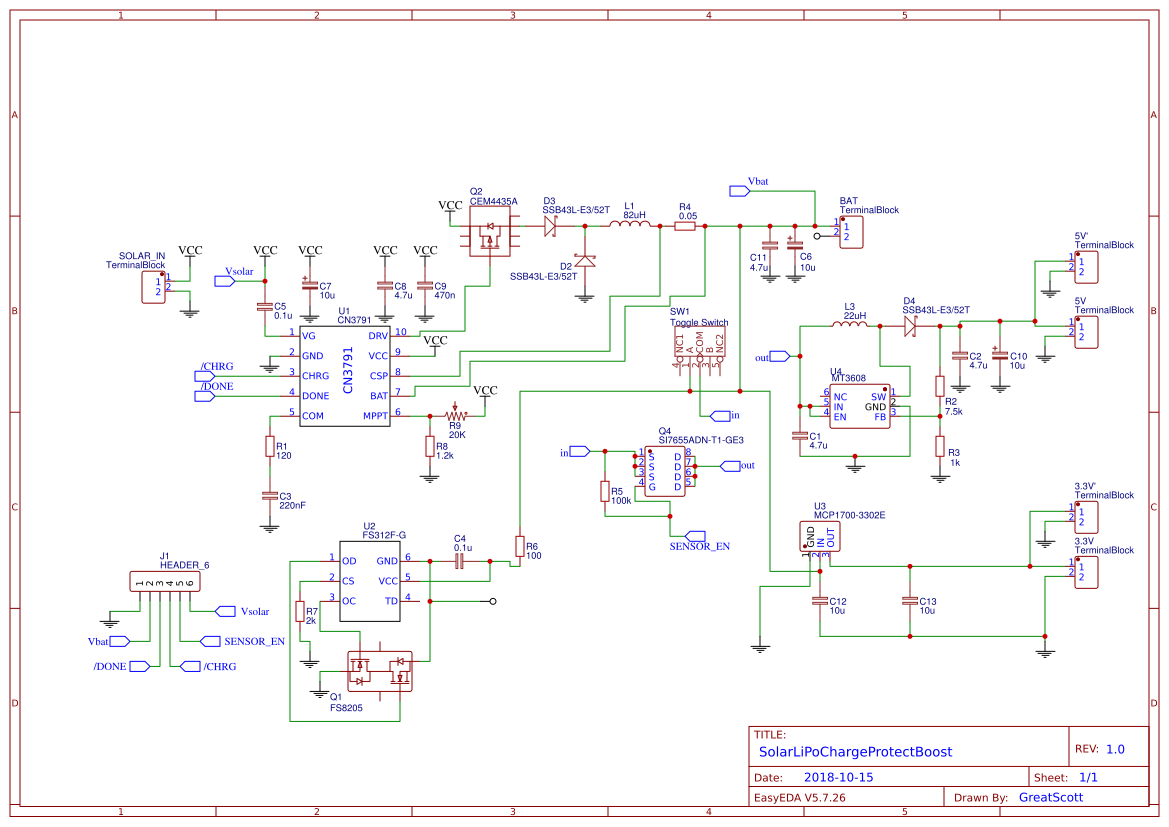Click capacitor C13 10u symbol
Image resolution: width=1169 pixels, height=827 pixels.
click(910, 601)
